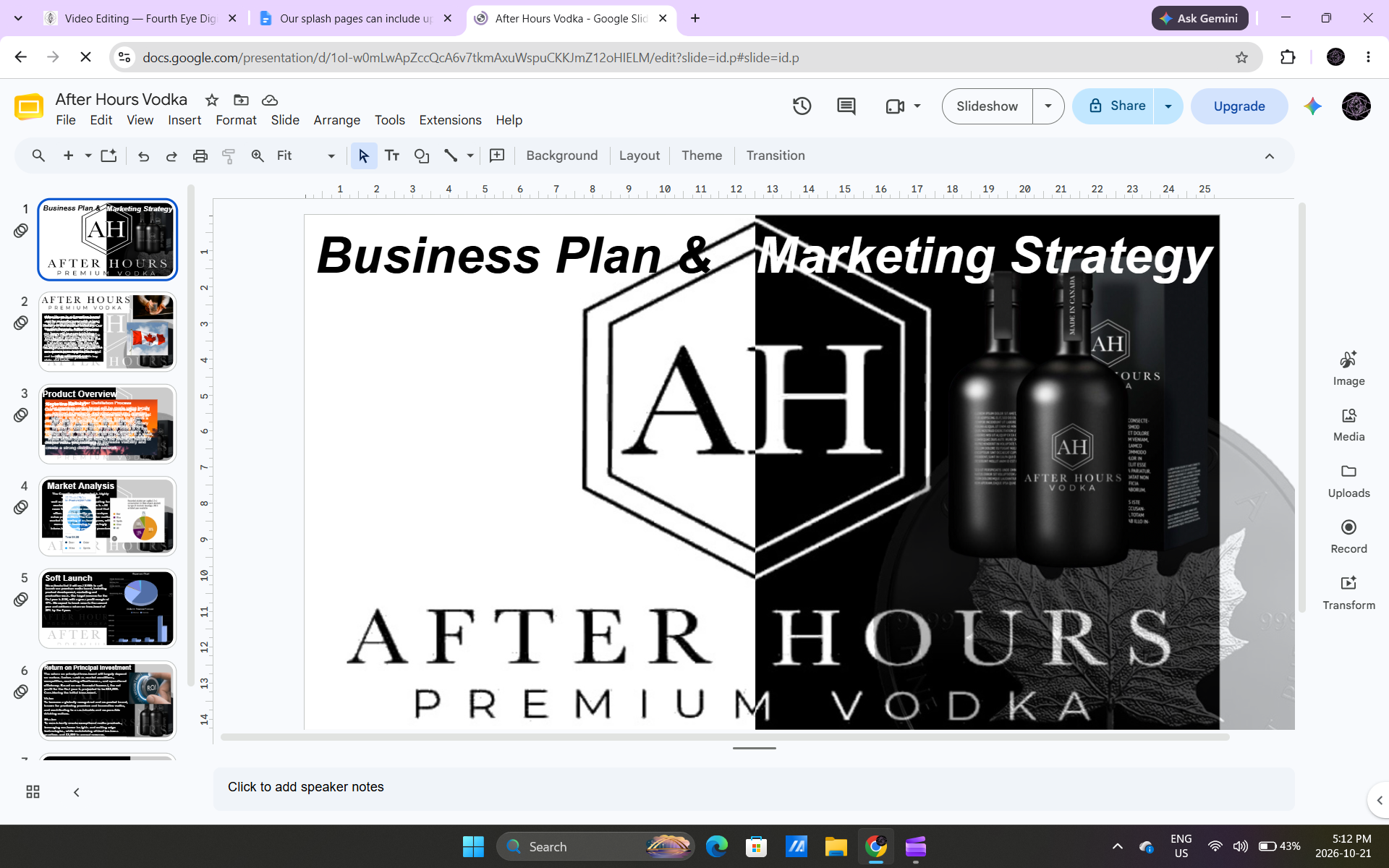Check the cloud document status icon
Viewport: 1389px width, 868px height.
coord(270,100)
